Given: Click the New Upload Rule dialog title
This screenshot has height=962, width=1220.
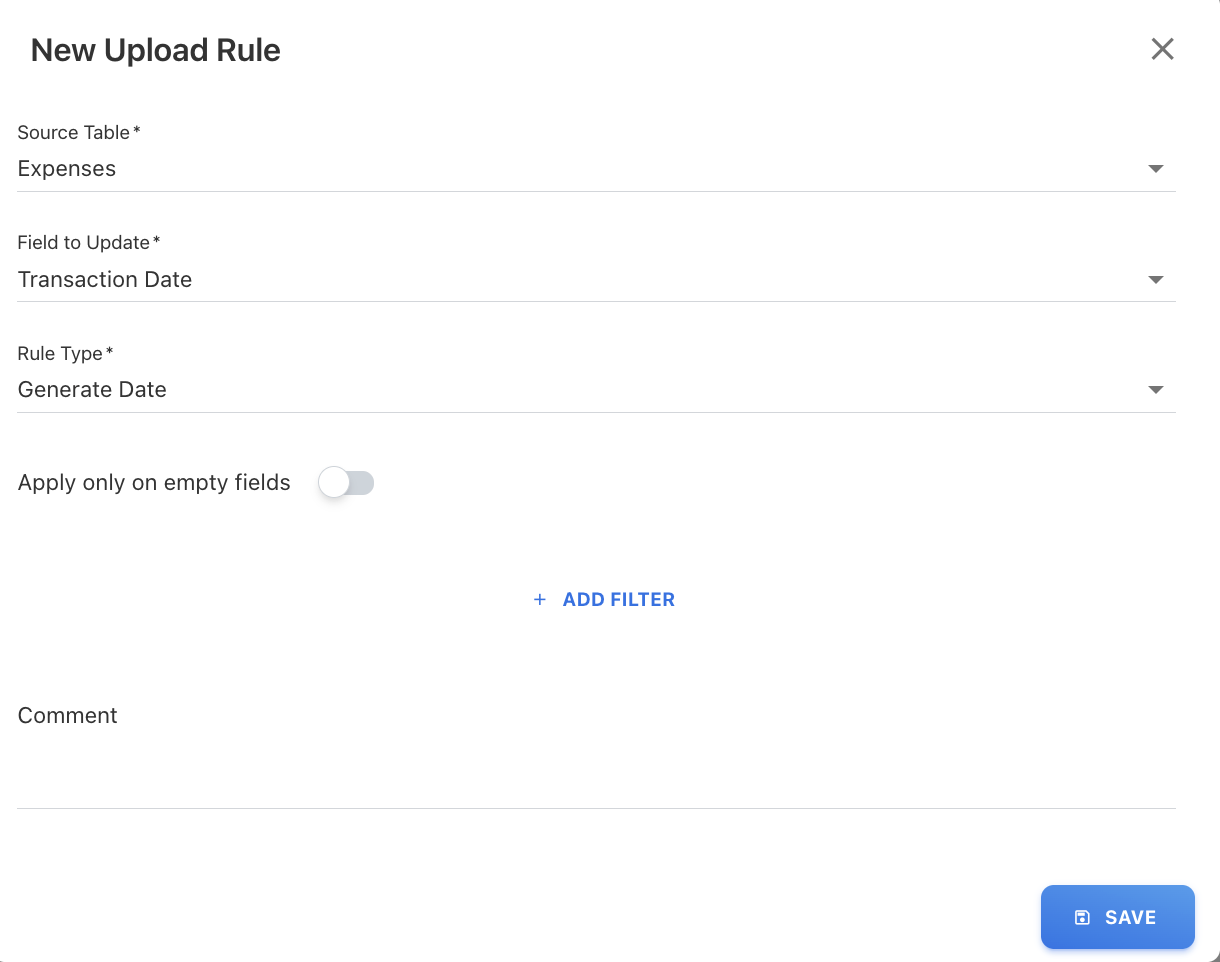Looking at the screenshot, I should click(x=156, y=51).
